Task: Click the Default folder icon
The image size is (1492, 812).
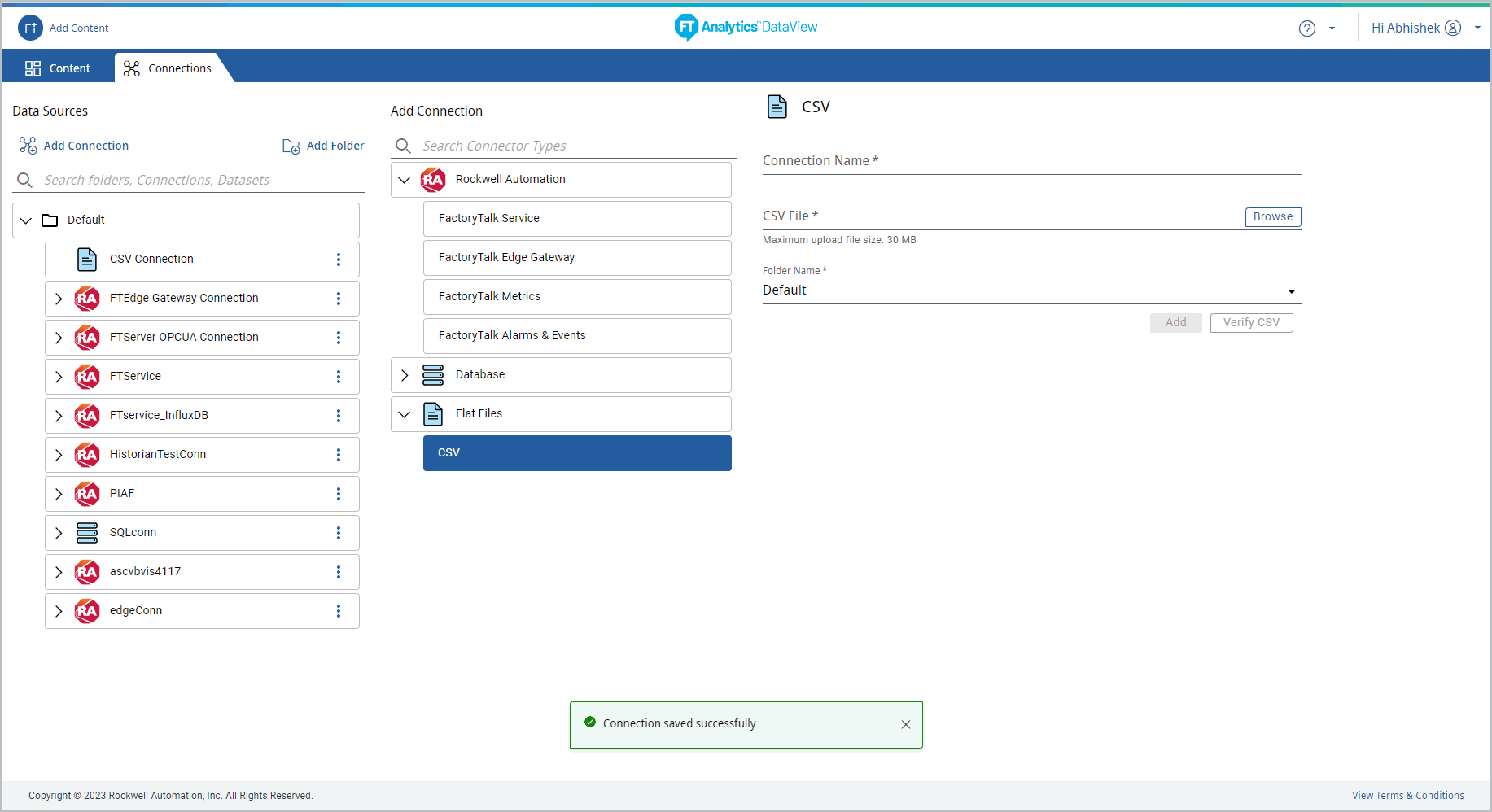Action: 50,220
